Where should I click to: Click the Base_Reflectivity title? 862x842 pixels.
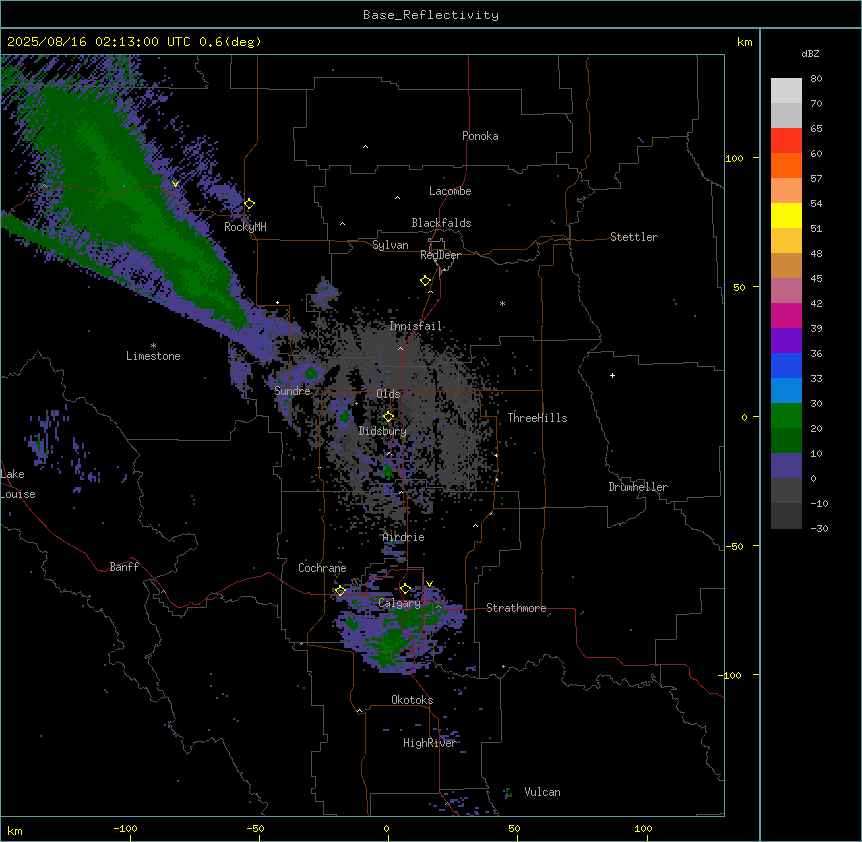(431, 15)
